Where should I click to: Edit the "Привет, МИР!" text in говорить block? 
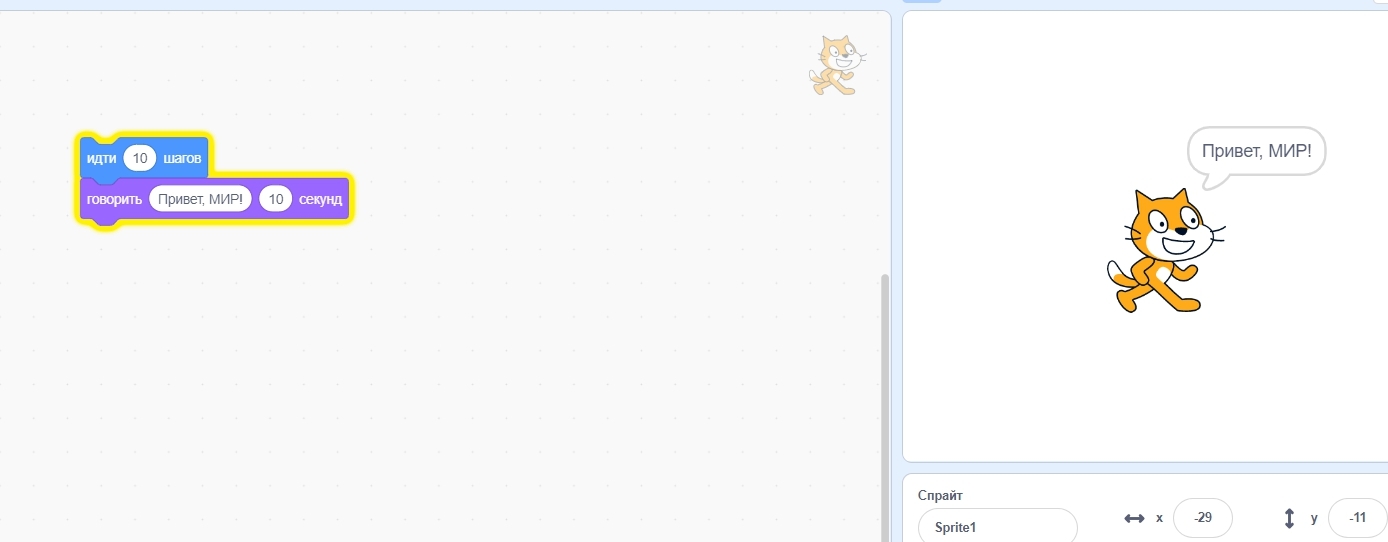coord(200,199)
